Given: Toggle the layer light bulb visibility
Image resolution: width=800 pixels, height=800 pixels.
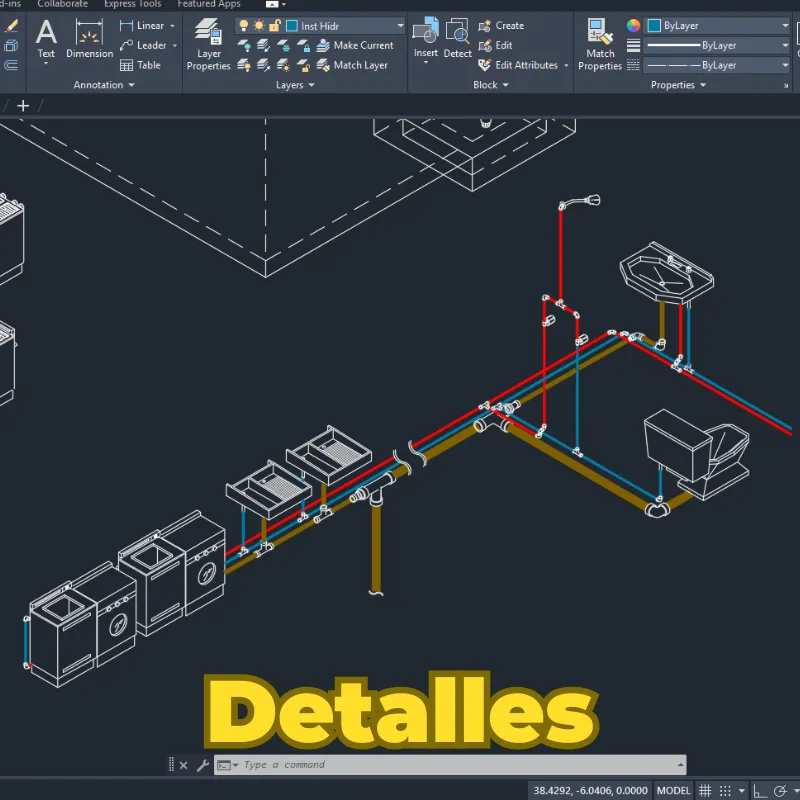Looking at the screenshot, I should pos(244,25).
